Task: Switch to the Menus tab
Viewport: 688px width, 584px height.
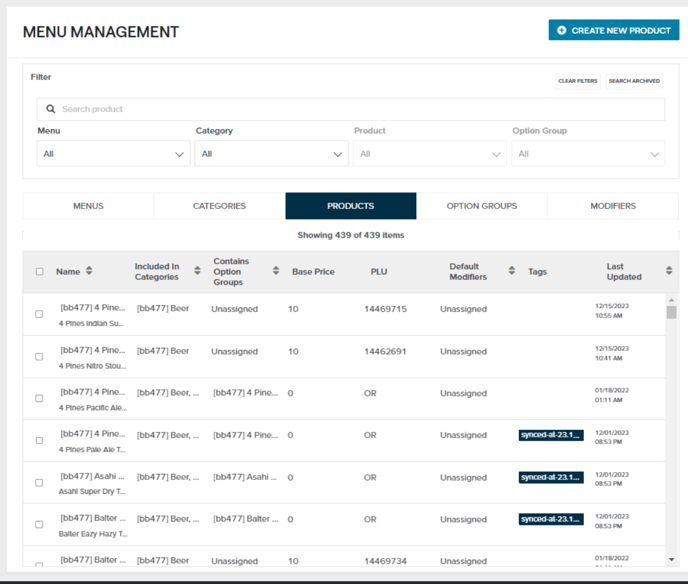Action: click(x=88, y=206)
